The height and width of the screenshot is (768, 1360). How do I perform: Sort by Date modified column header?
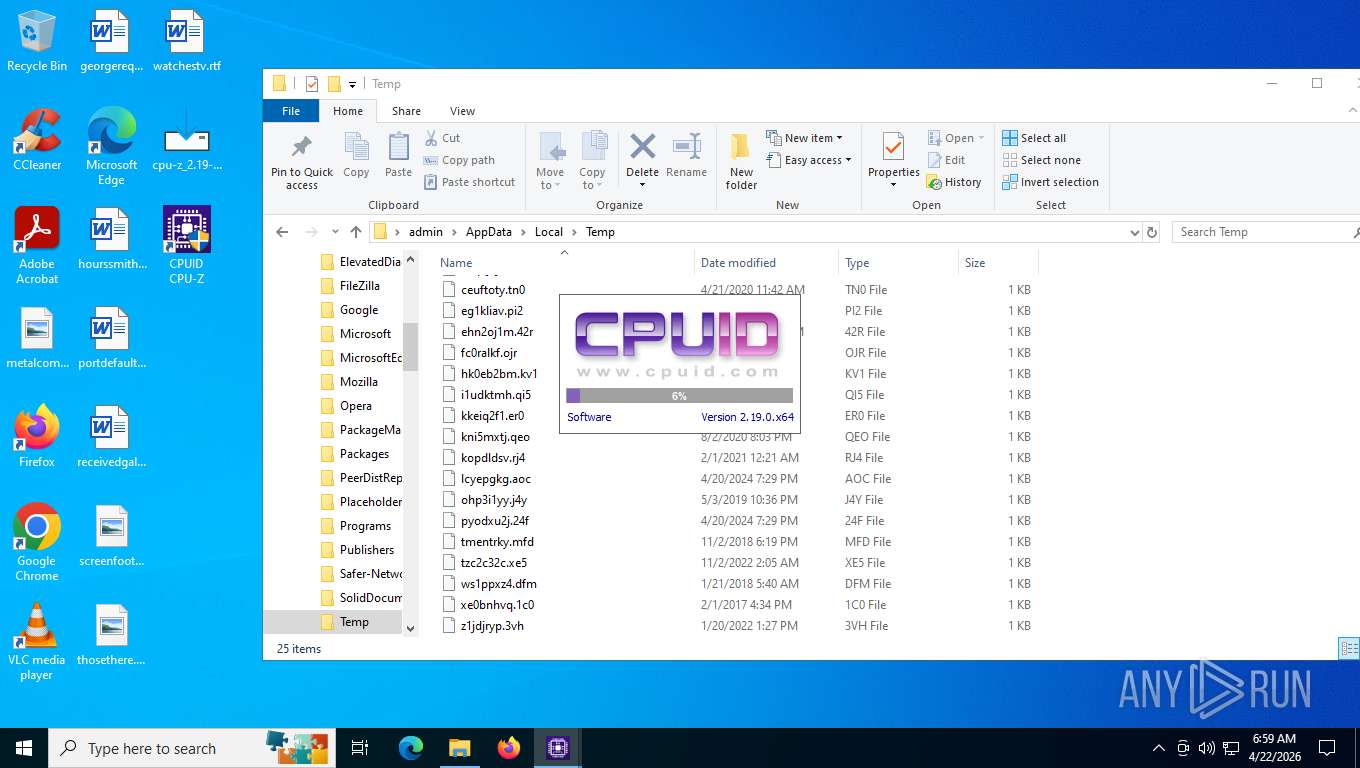click(x=766, y=263)
